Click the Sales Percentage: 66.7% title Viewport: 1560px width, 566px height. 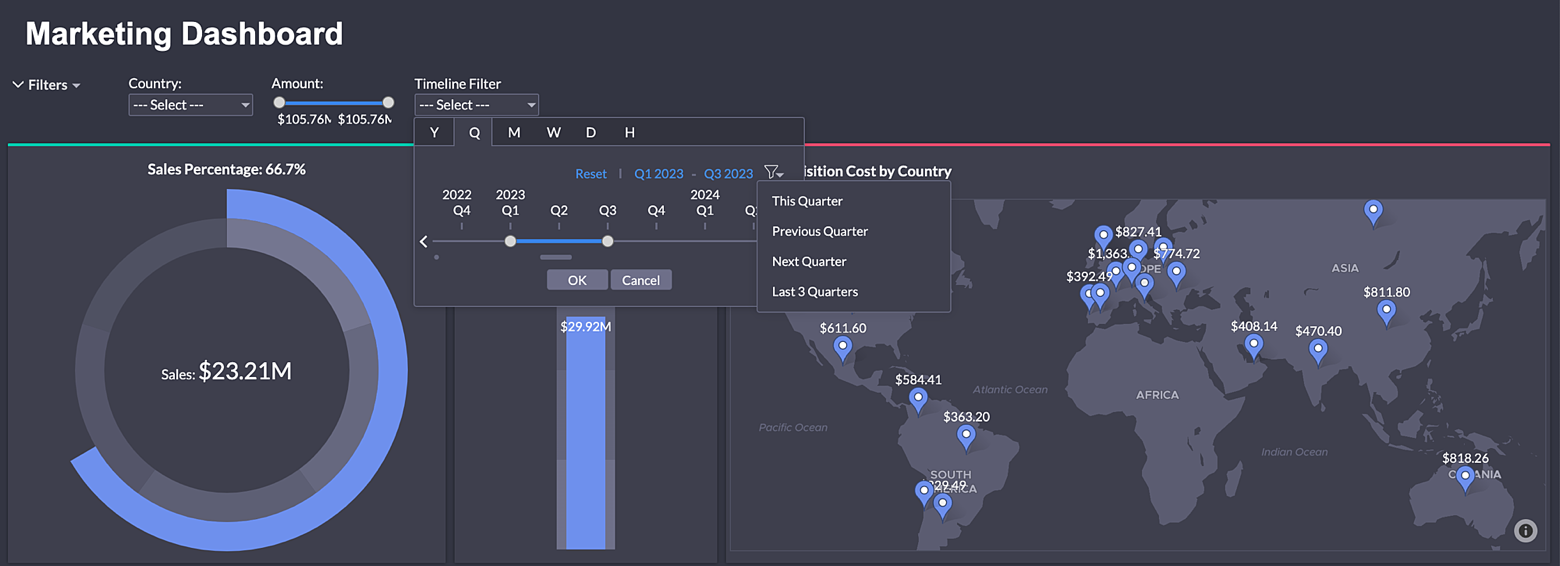point(227,169)
